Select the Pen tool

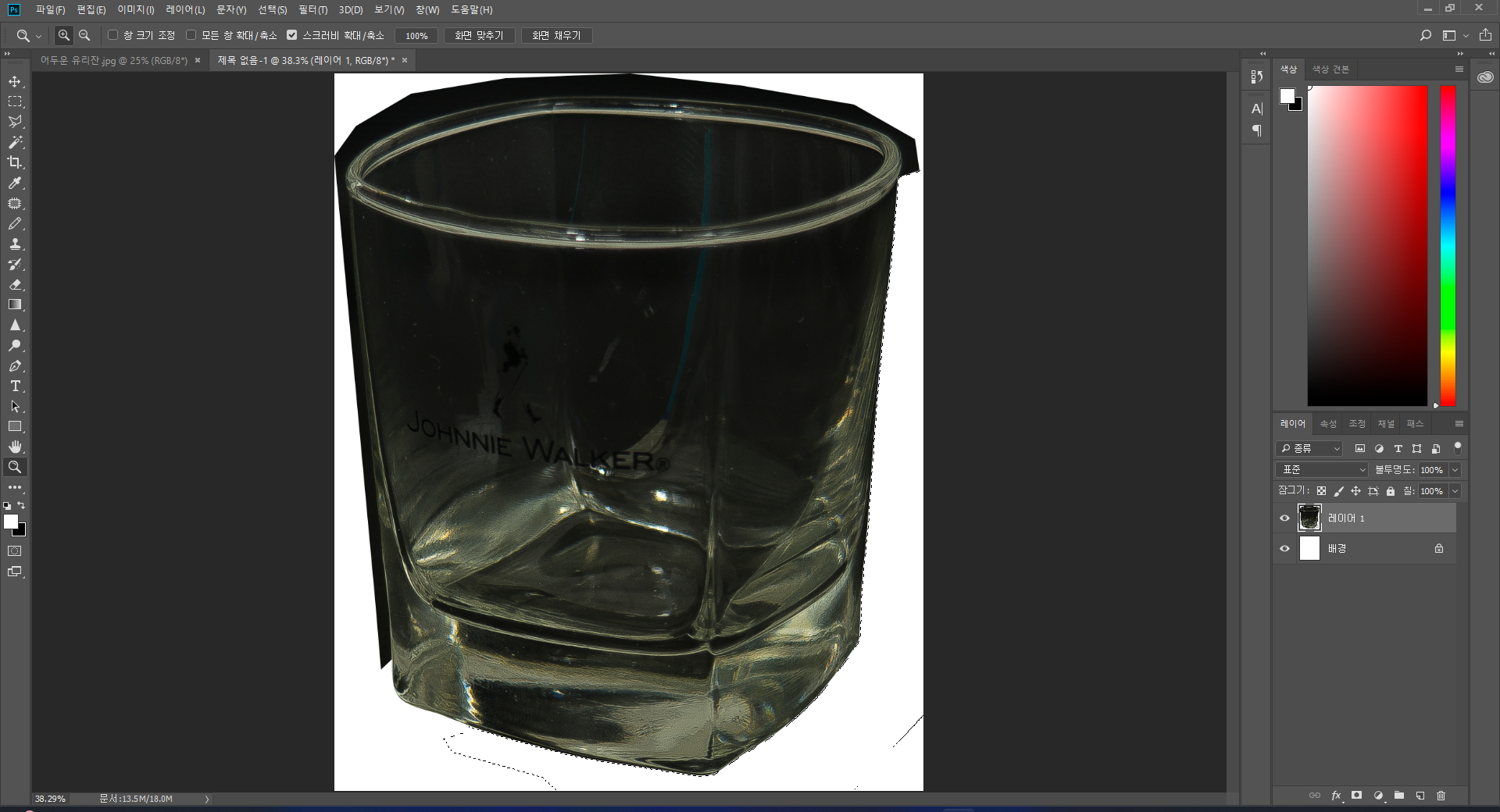click(x=15, y=366)
